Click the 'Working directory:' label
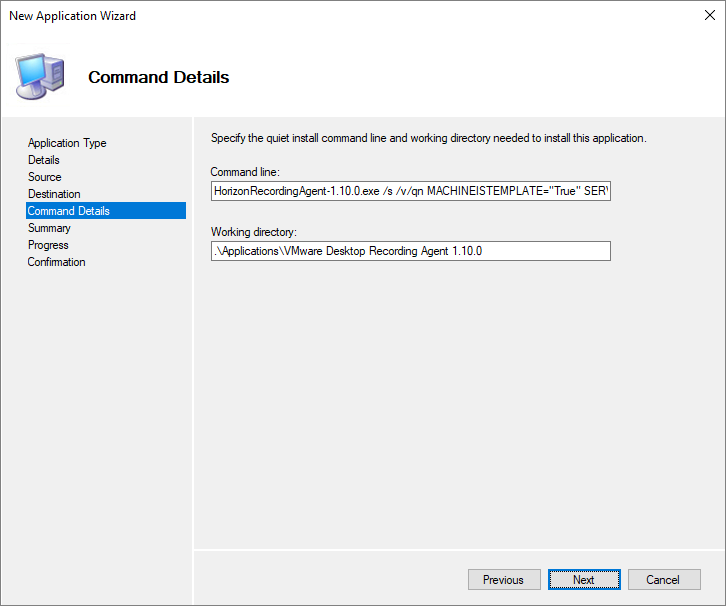Viewport: 726px width, 606px height. pyautogui.click(x=254, y=232)
